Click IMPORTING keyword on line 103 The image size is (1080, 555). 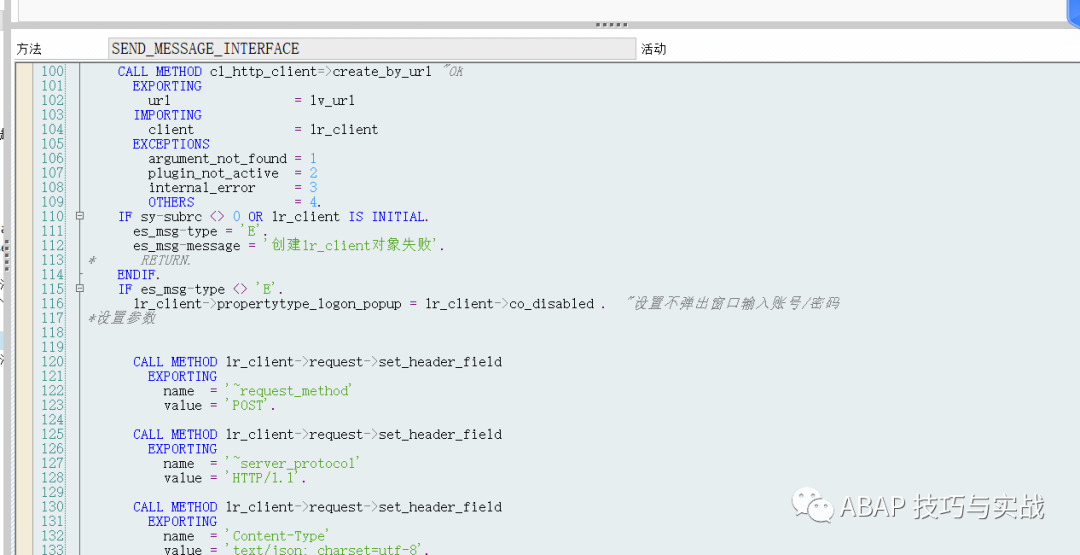point(167,115)
